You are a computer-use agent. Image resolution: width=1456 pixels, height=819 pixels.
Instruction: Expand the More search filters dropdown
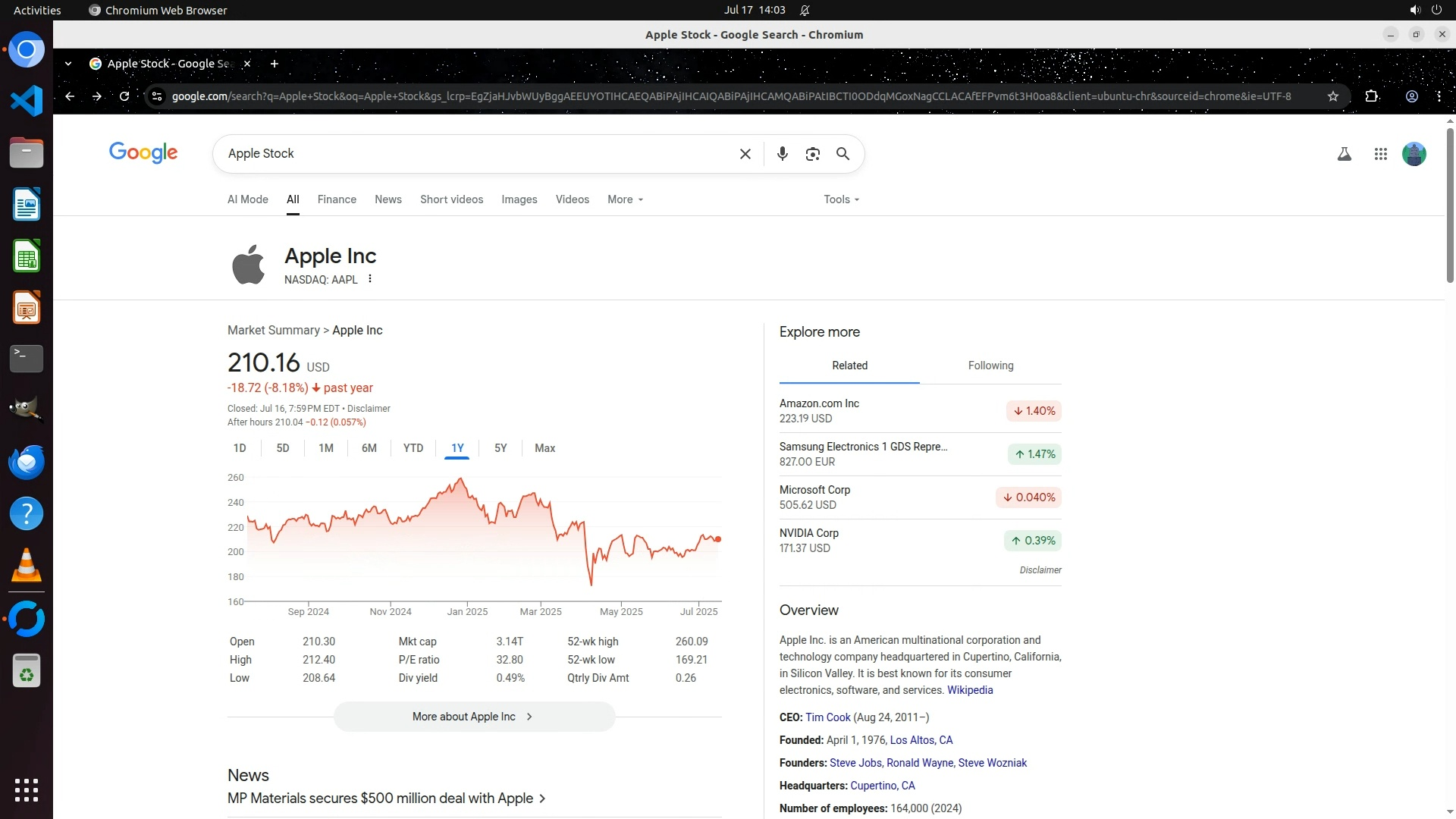click(625, 199)
